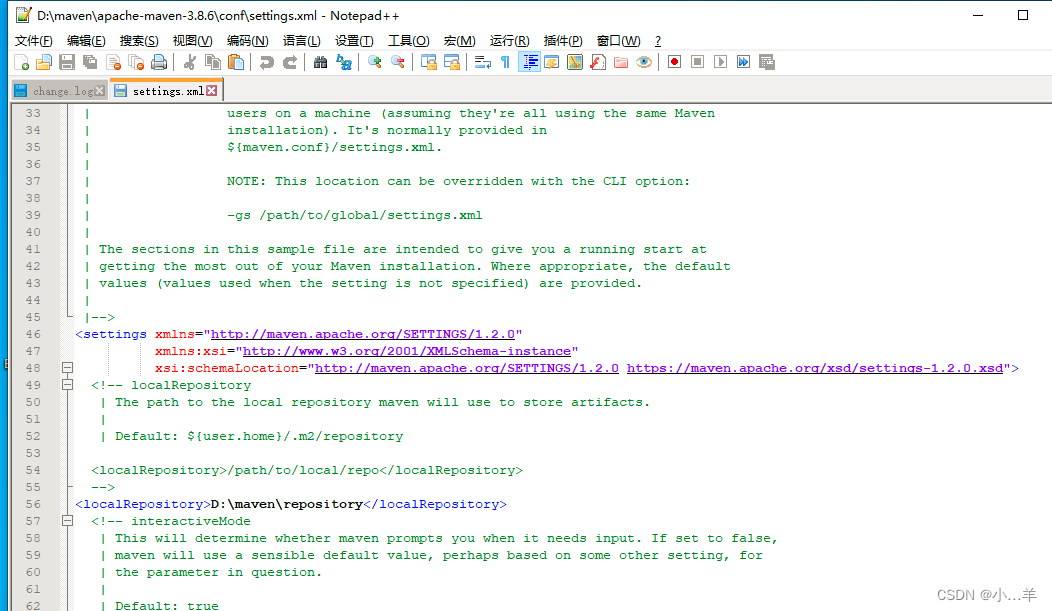The width and height of the screenshot is (1052, 611).
Task: Open the ? help menu
Action: point(658,41)
